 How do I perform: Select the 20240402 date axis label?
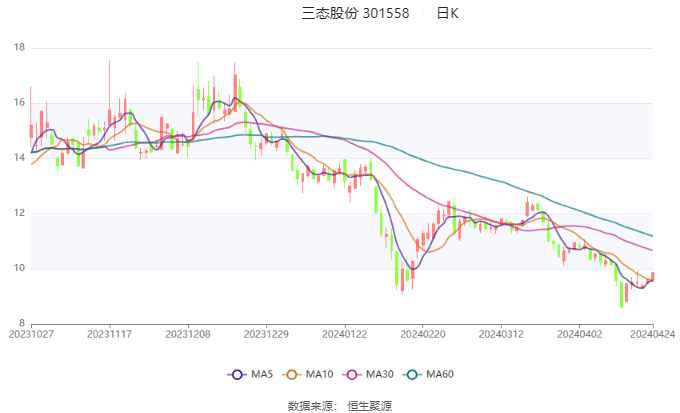pos(579,334)
